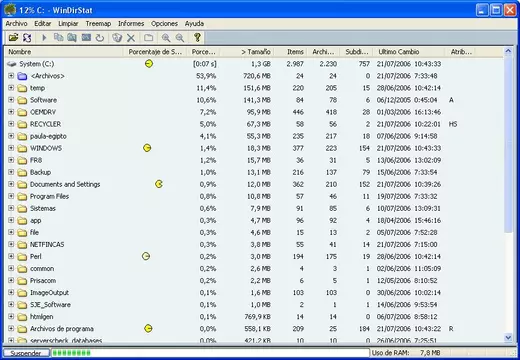Click the pacman icon in Archivos de programa row
This screenshot has height=360, width=520.
[x=148, y=329]
